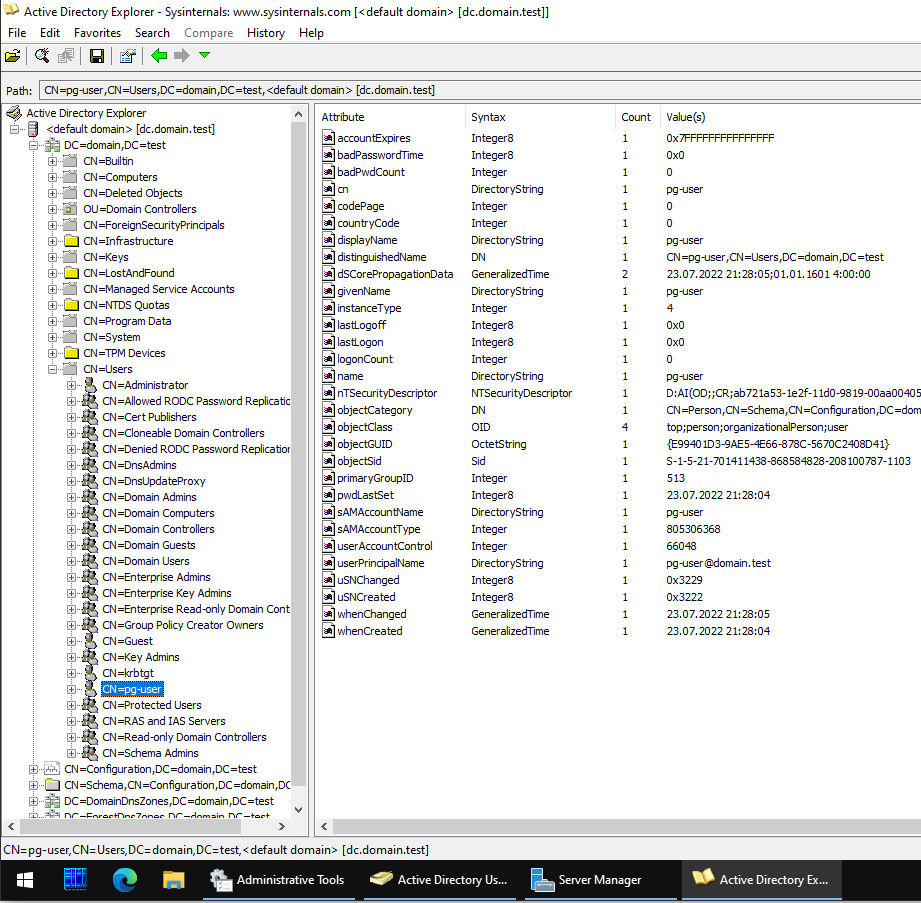Click the Save snapshot floppy icon
Screen dimensions: 921x903
click(97, 56)
